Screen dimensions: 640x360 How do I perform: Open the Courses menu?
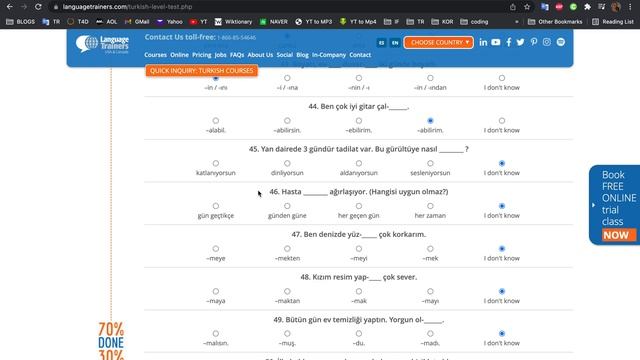155,55
